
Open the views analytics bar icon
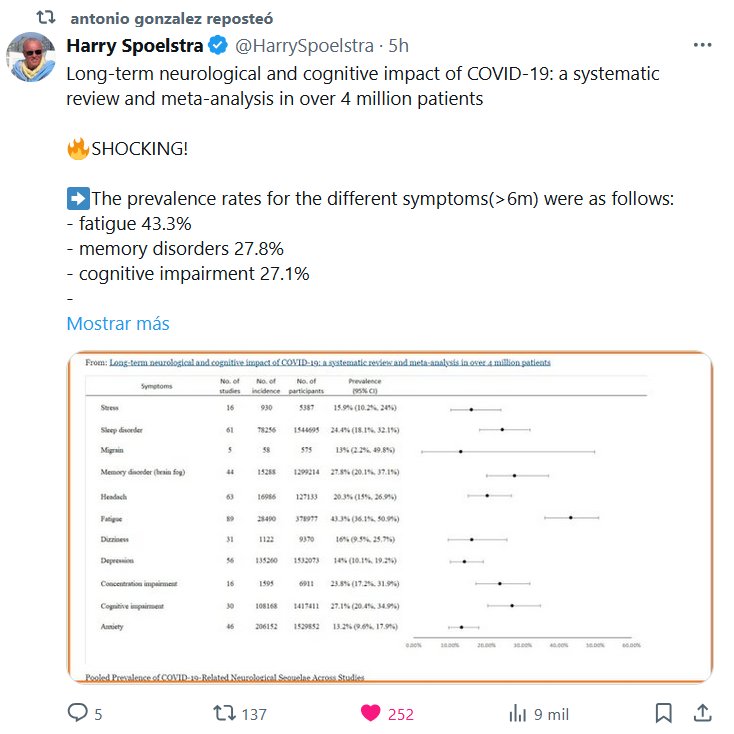click(x=518, y=713)
